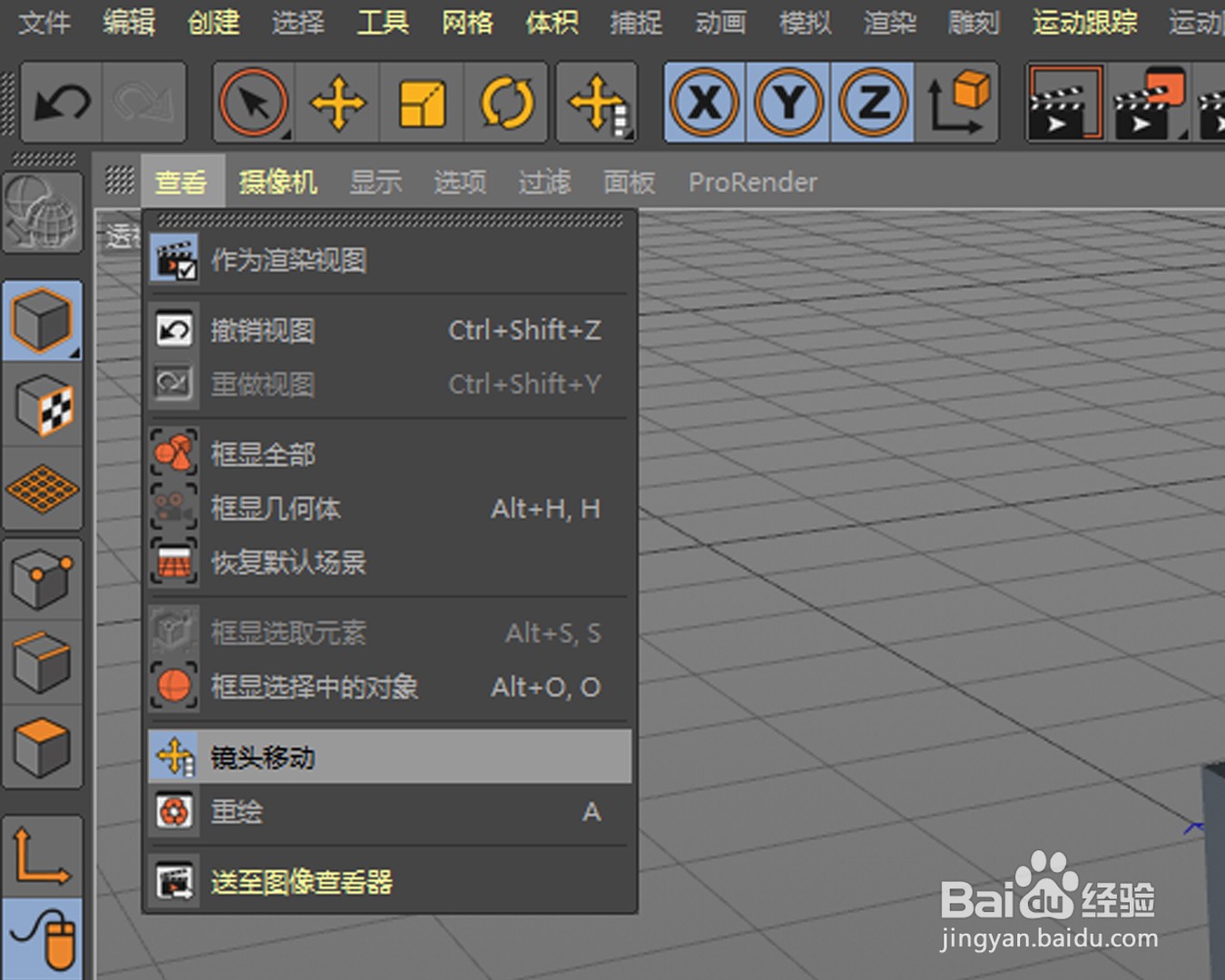Screen dimensions: 1225x980
Task: Open the 创建 menu
Action: coord(213,22)
